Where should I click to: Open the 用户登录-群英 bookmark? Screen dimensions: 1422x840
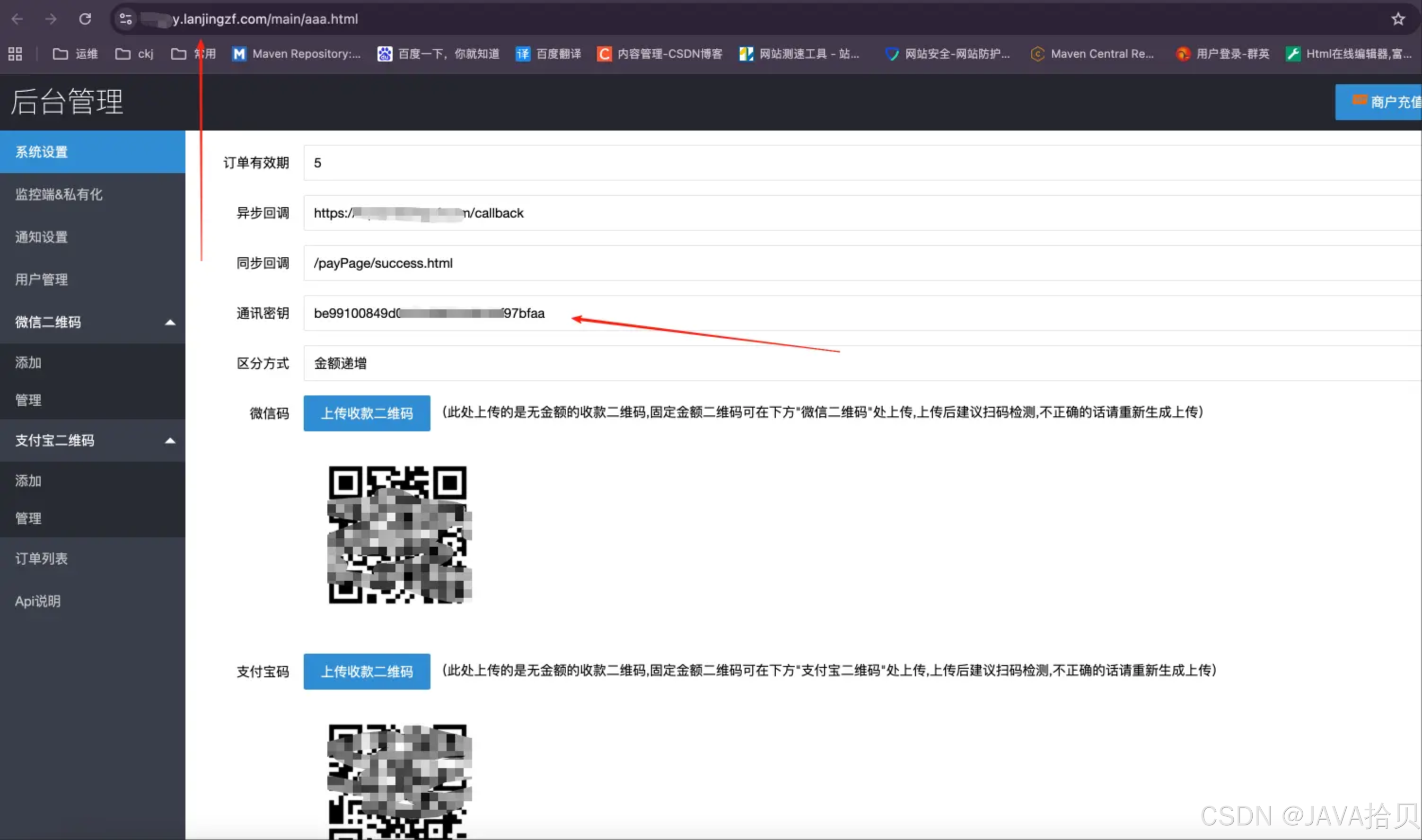[1223, 54]
